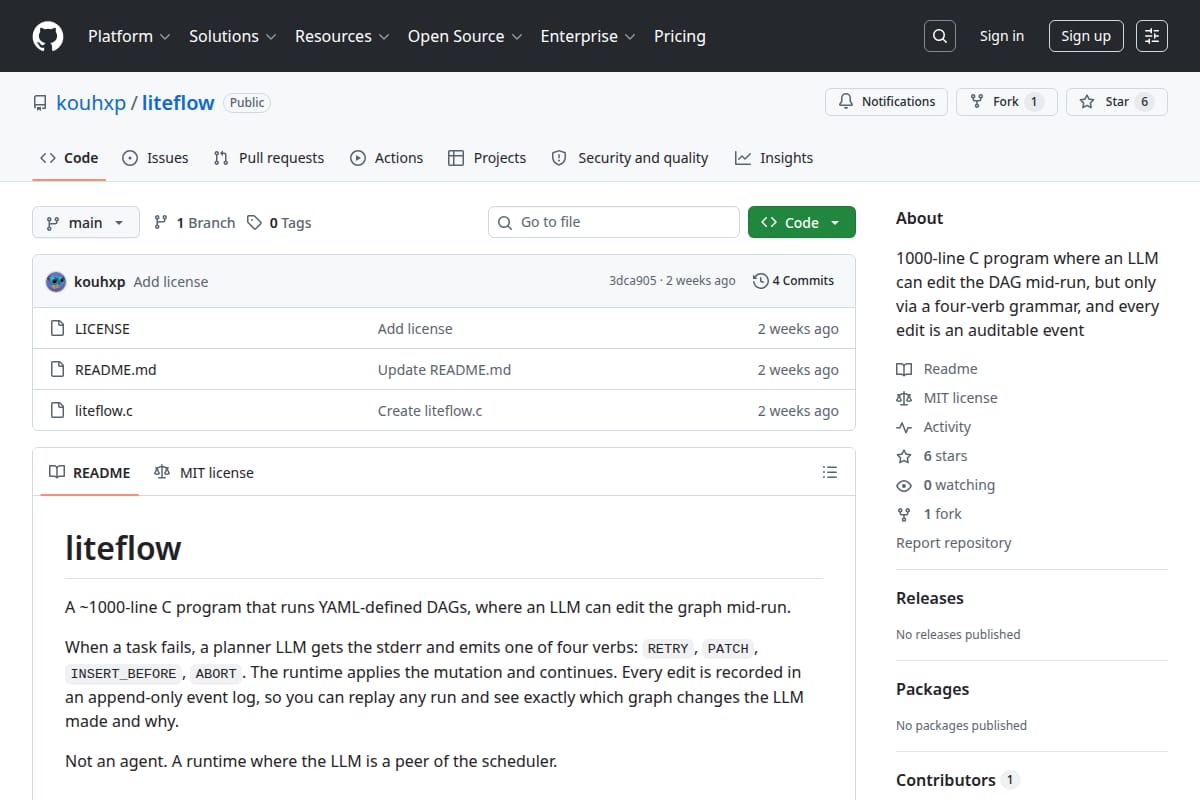The image size is (1200, 800).
Task: Fork the repository
Action: (x=1007, y=102)
